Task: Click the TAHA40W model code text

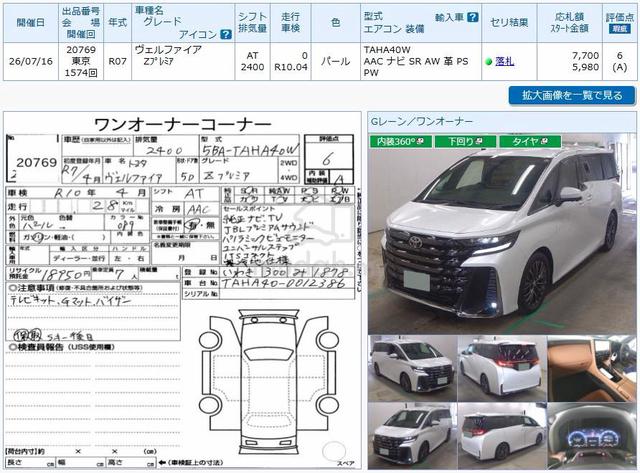Action: pyautogui.click(x=387, y=50)
